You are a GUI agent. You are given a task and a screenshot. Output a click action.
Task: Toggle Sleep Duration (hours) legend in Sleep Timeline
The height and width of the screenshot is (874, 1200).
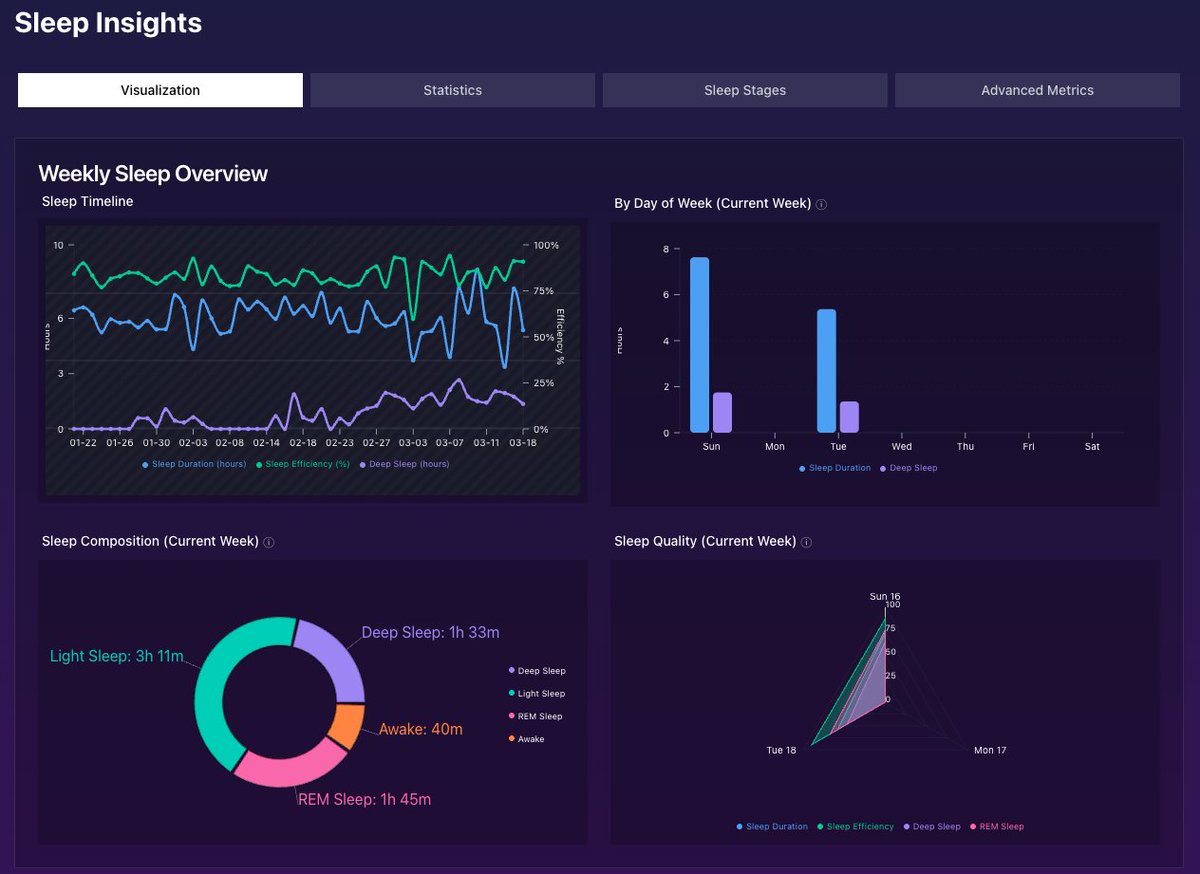tap(194, 464)
